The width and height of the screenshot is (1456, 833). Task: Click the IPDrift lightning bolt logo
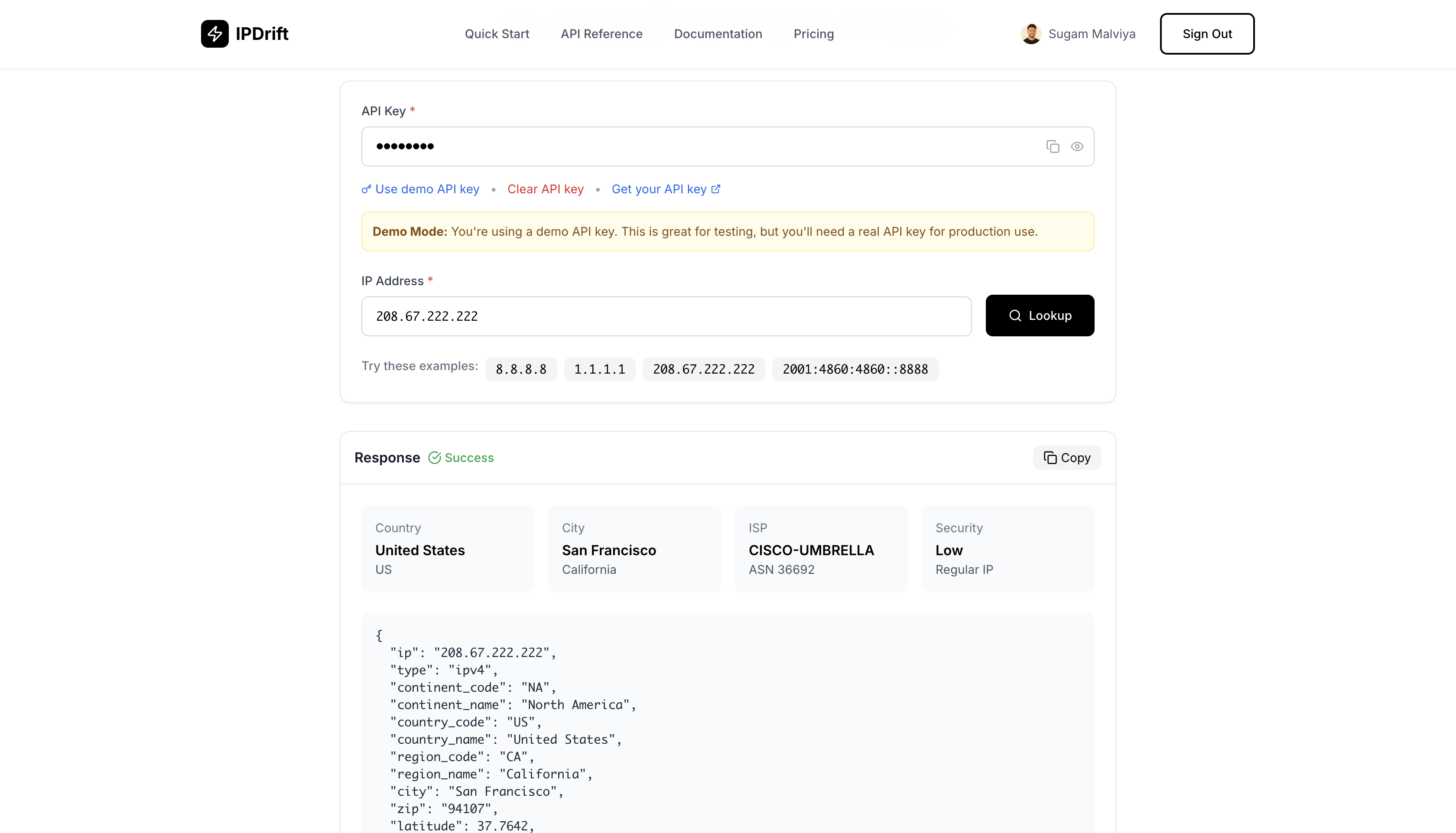[x=214, y=34]
